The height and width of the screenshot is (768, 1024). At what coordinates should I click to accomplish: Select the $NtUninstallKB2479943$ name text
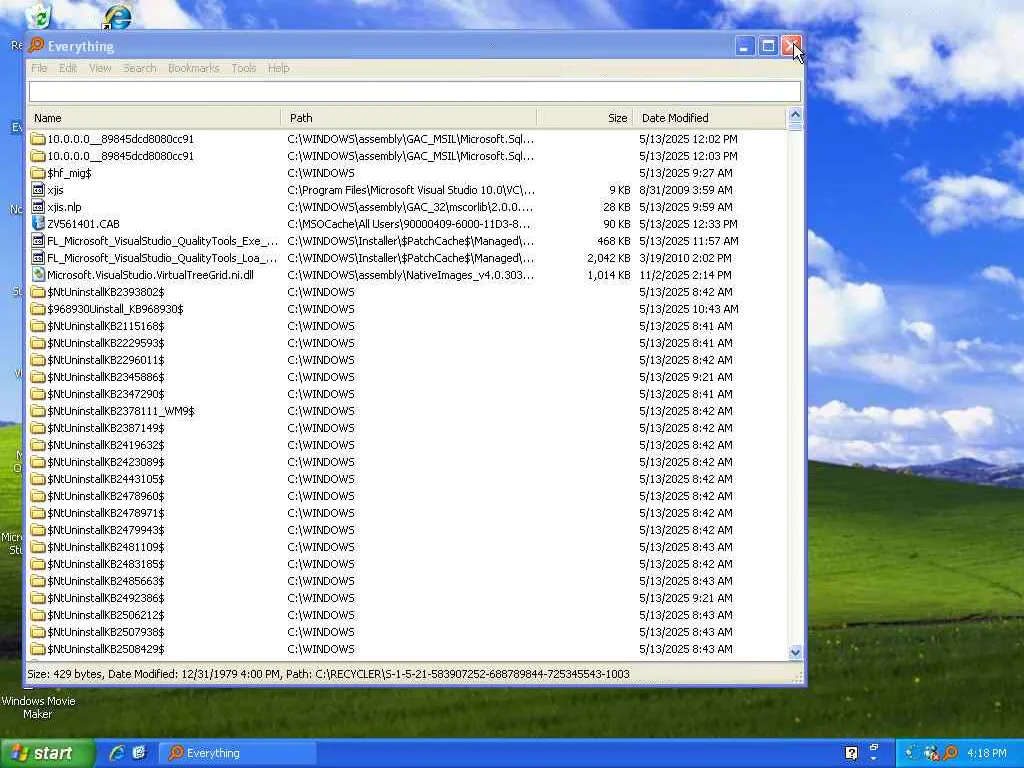(x=106, y=530)
